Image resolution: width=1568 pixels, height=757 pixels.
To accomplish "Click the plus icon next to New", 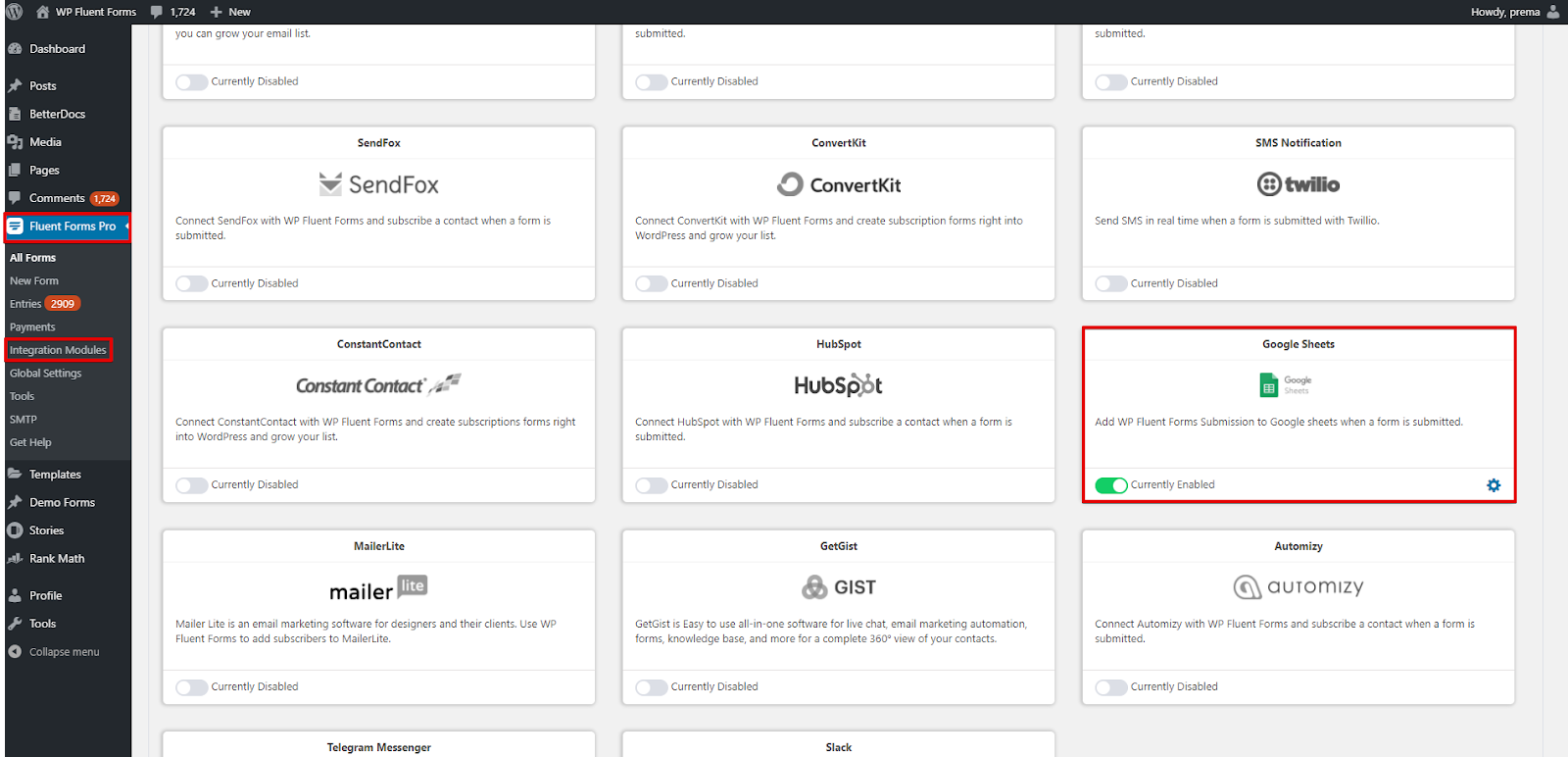I will (x=217, y=12).
